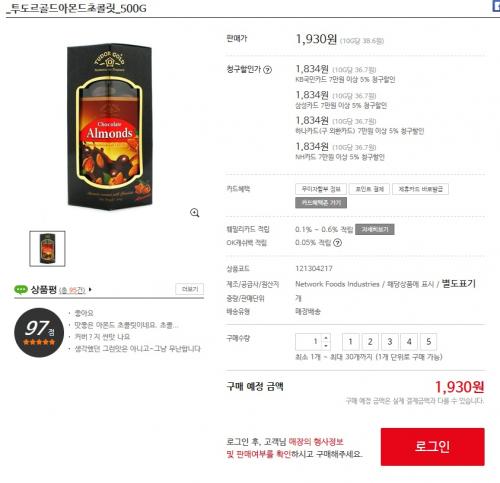Click the quantity input field
This screenshot has height=483, width=500.
(309, 342)
